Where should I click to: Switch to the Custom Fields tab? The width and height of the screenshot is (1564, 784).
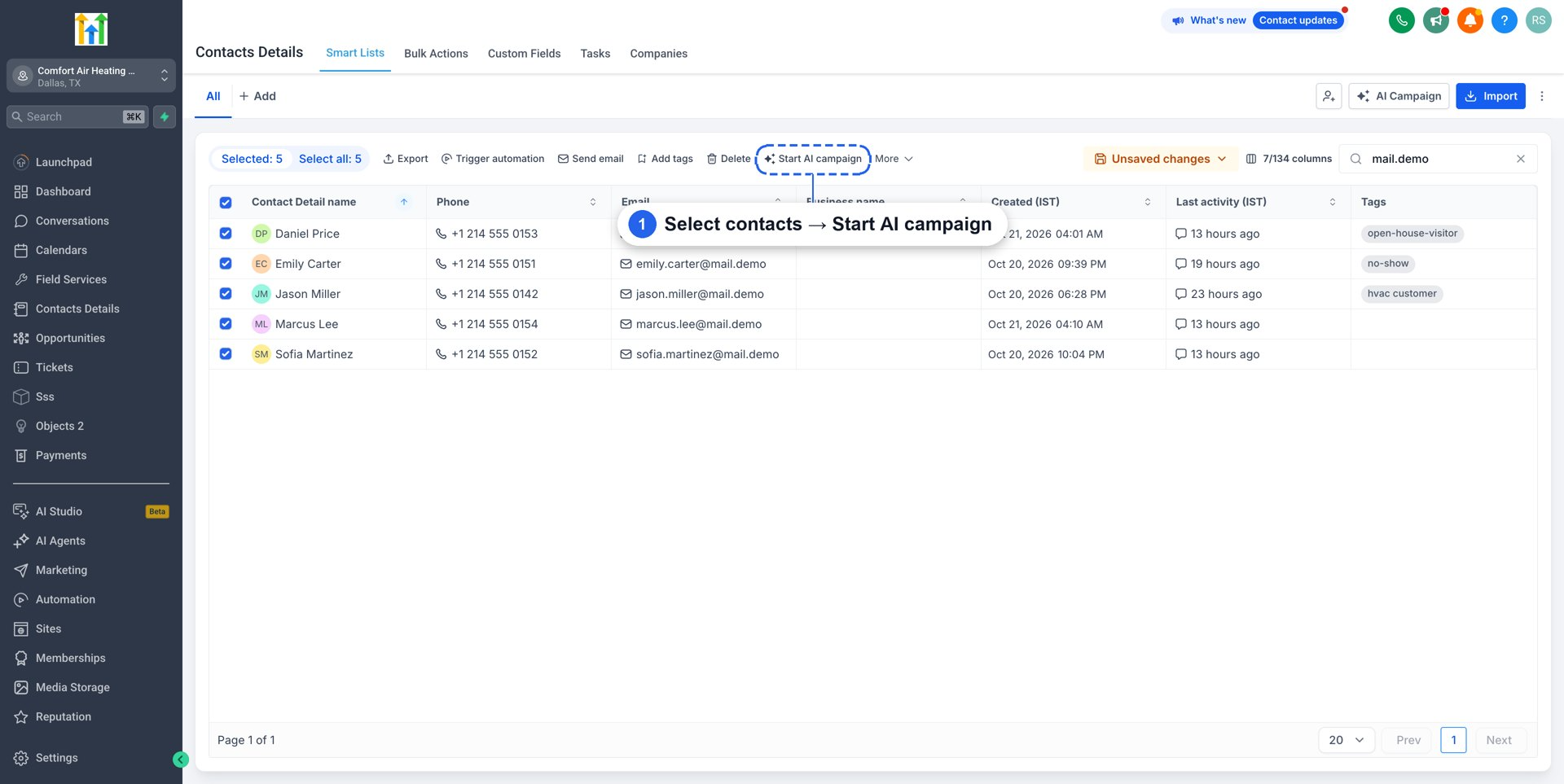(x=524, y=54)
